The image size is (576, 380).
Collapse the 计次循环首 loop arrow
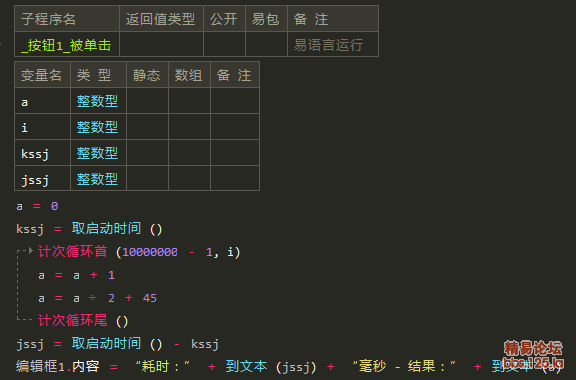click(x=31, y=251)
